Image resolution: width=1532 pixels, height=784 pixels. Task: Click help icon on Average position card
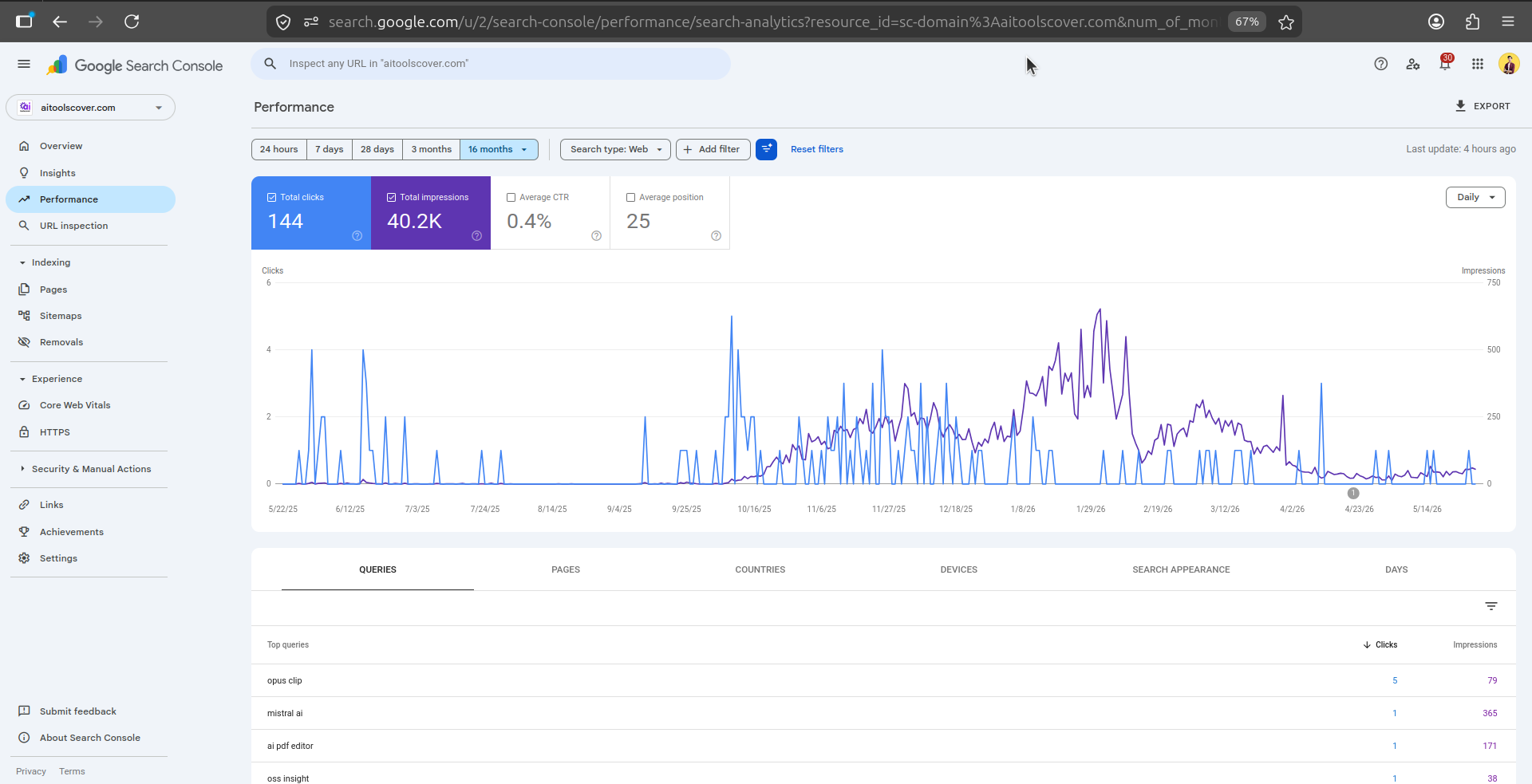717,236
